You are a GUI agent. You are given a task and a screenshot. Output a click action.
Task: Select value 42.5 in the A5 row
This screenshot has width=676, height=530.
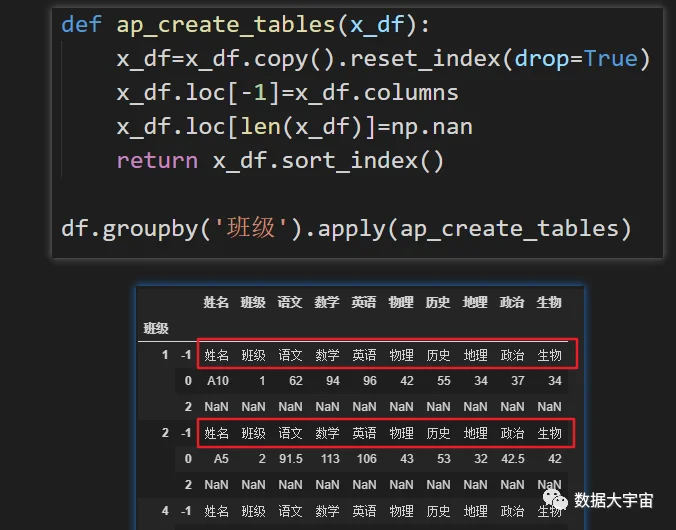[x=513, y=459]
